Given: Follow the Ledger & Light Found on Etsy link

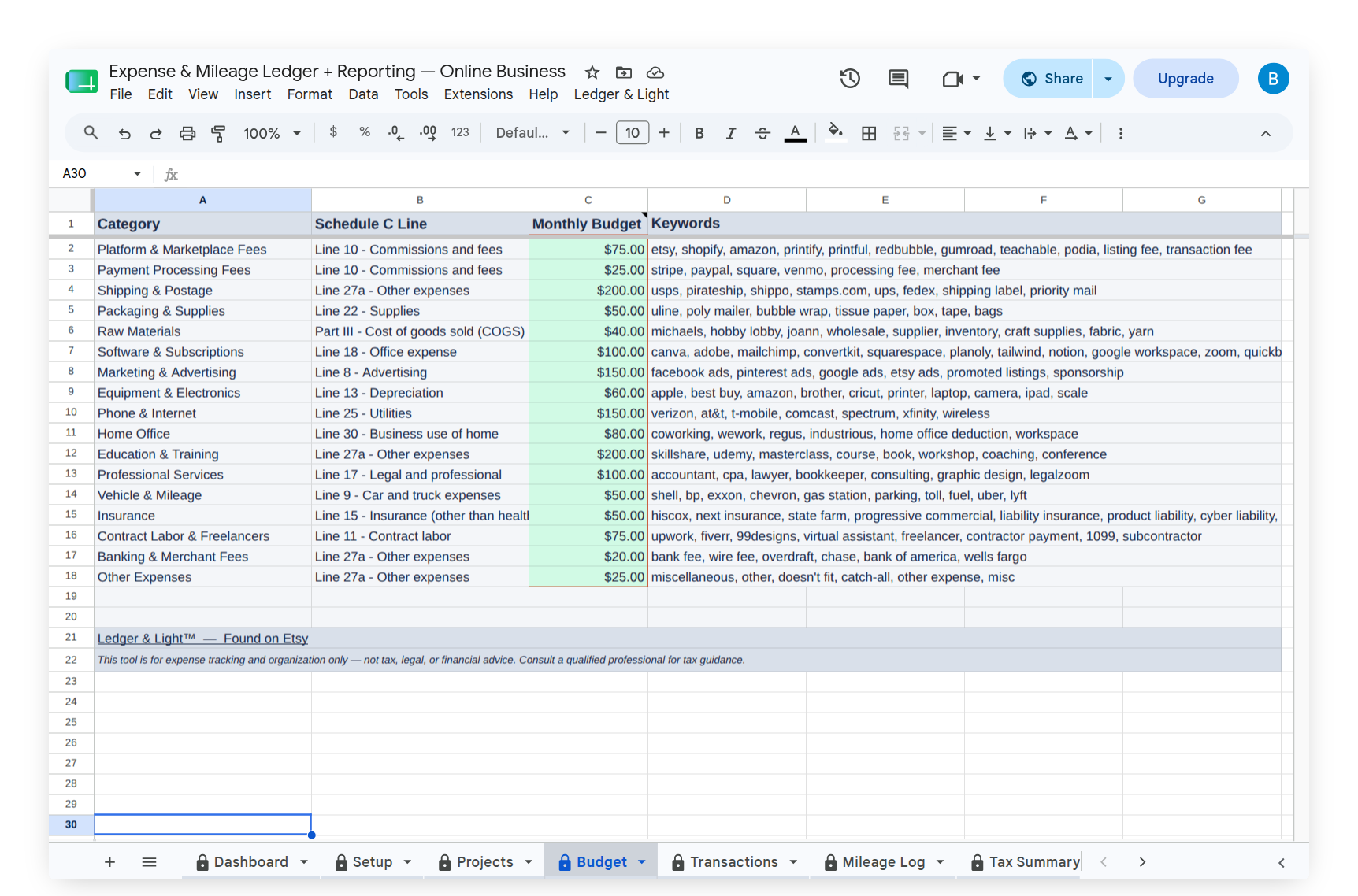Looking at the screenshot, I should tap(202, 639).
